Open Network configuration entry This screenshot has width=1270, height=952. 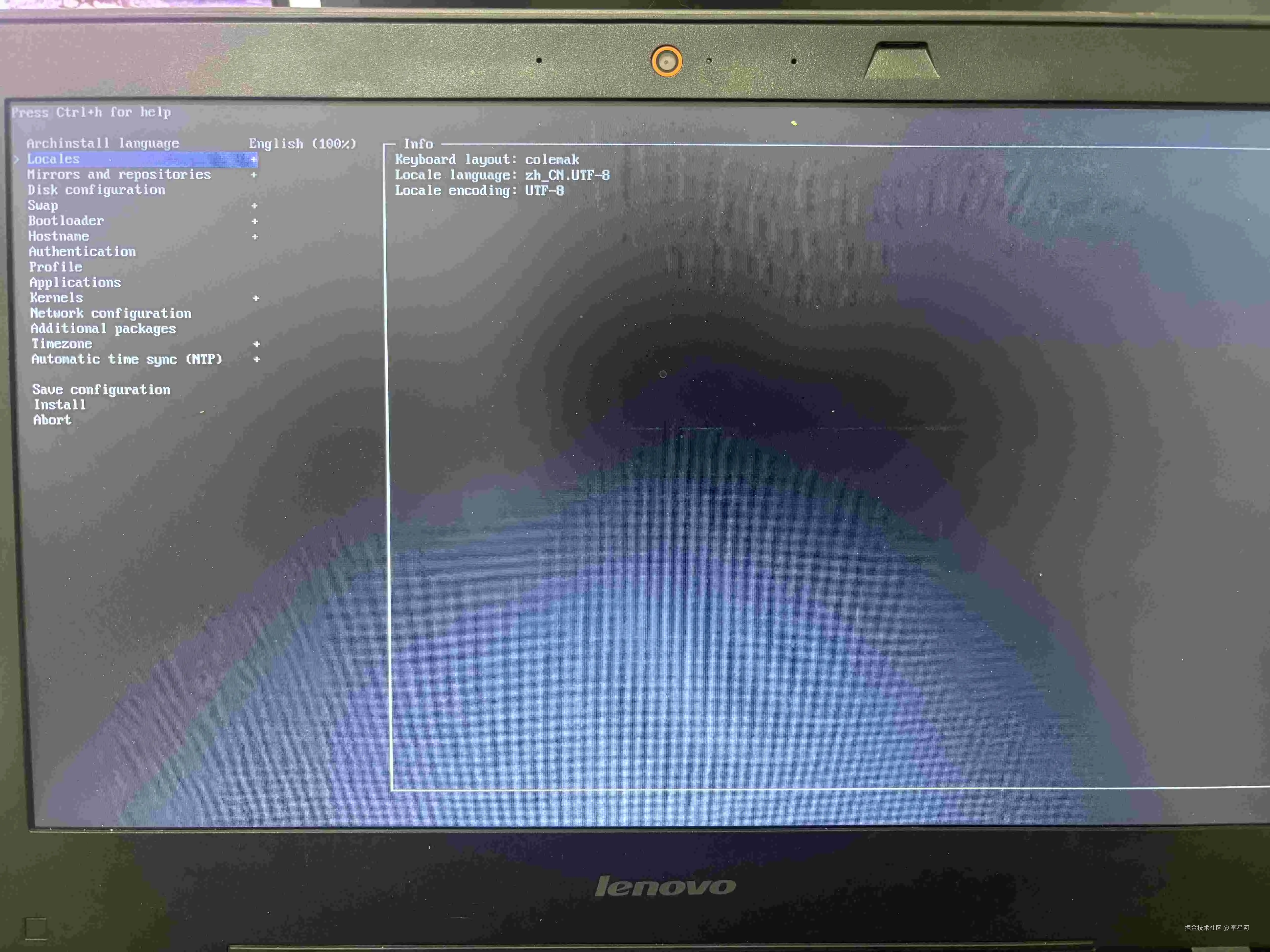point(110,313)
